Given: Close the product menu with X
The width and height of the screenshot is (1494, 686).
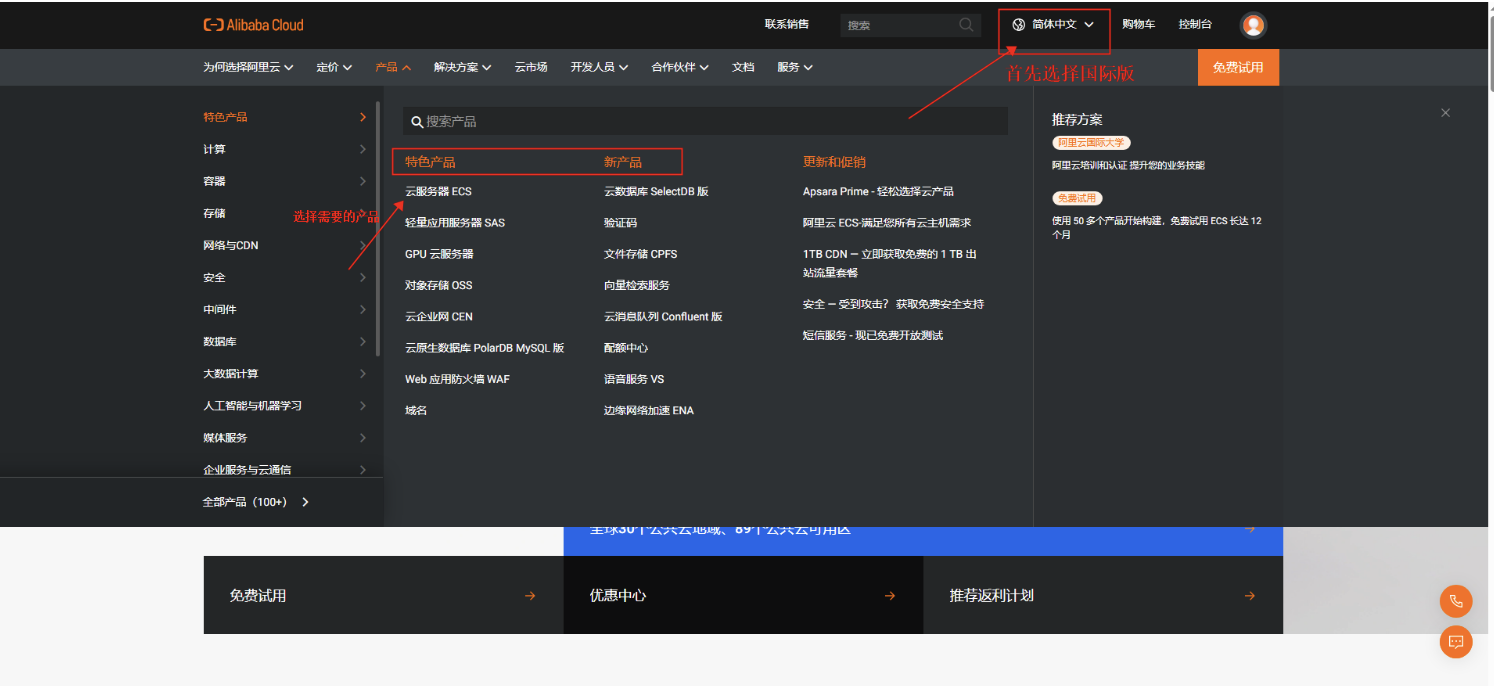Looking at the screenshot, I should pyautogui.click(x=1445, y=113).
